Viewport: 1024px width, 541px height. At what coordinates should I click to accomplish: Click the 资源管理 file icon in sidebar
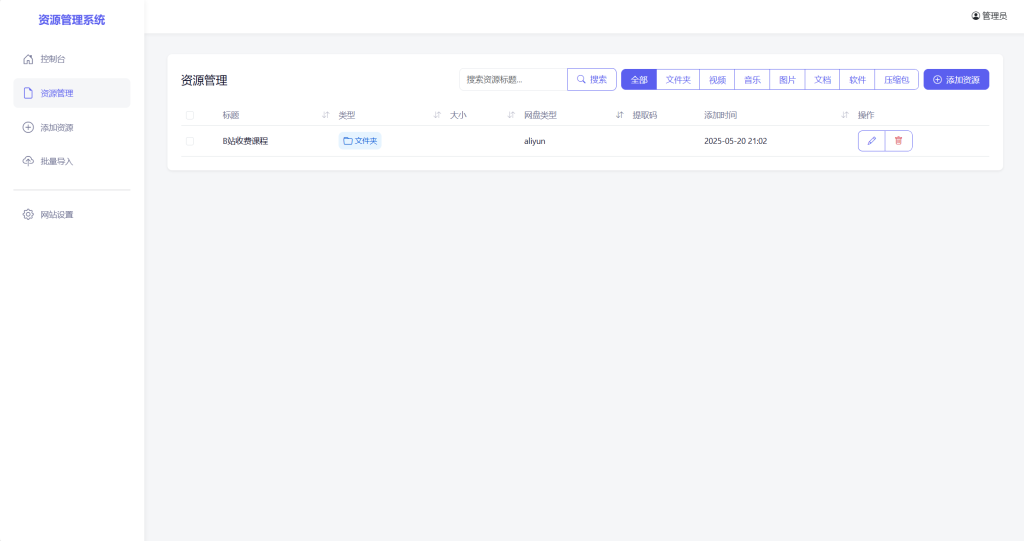point(28,93)
